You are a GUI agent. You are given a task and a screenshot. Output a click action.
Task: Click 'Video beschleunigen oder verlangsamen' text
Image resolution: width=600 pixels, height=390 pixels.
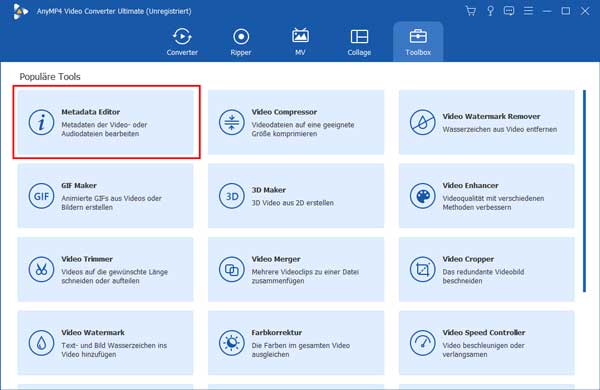483,350
